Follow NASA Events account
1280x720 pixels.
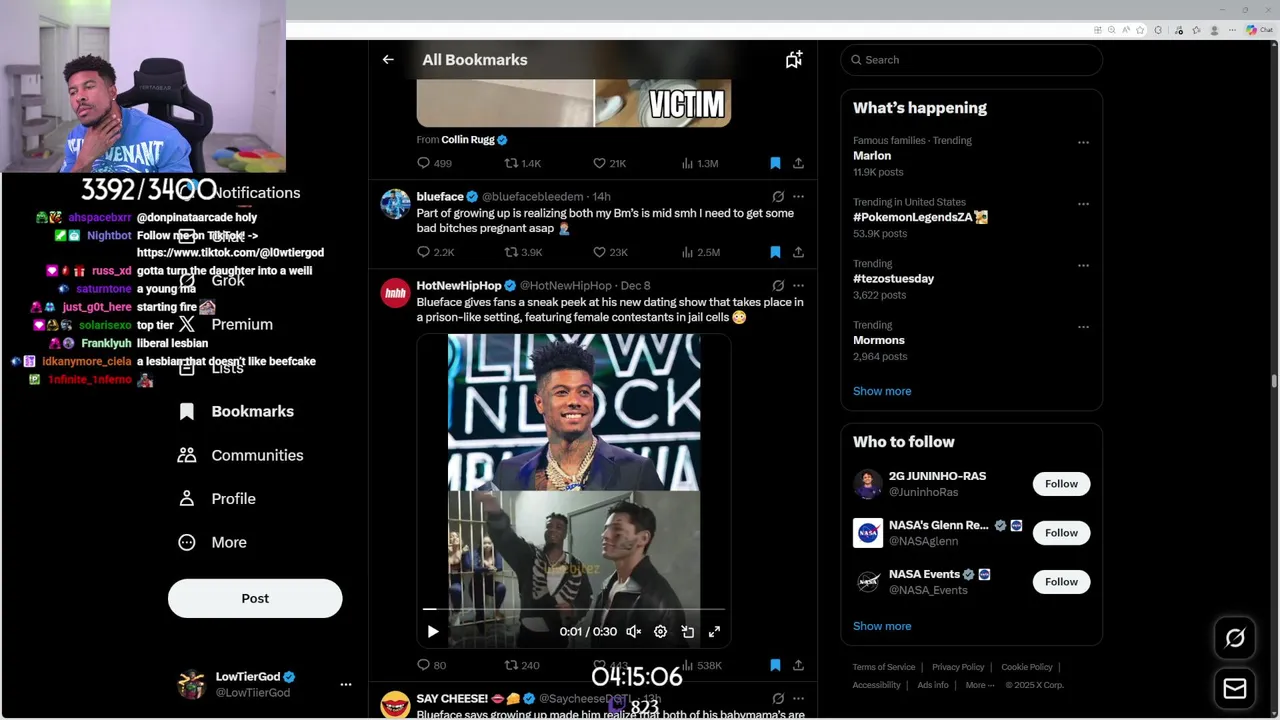pos(1061,582)
